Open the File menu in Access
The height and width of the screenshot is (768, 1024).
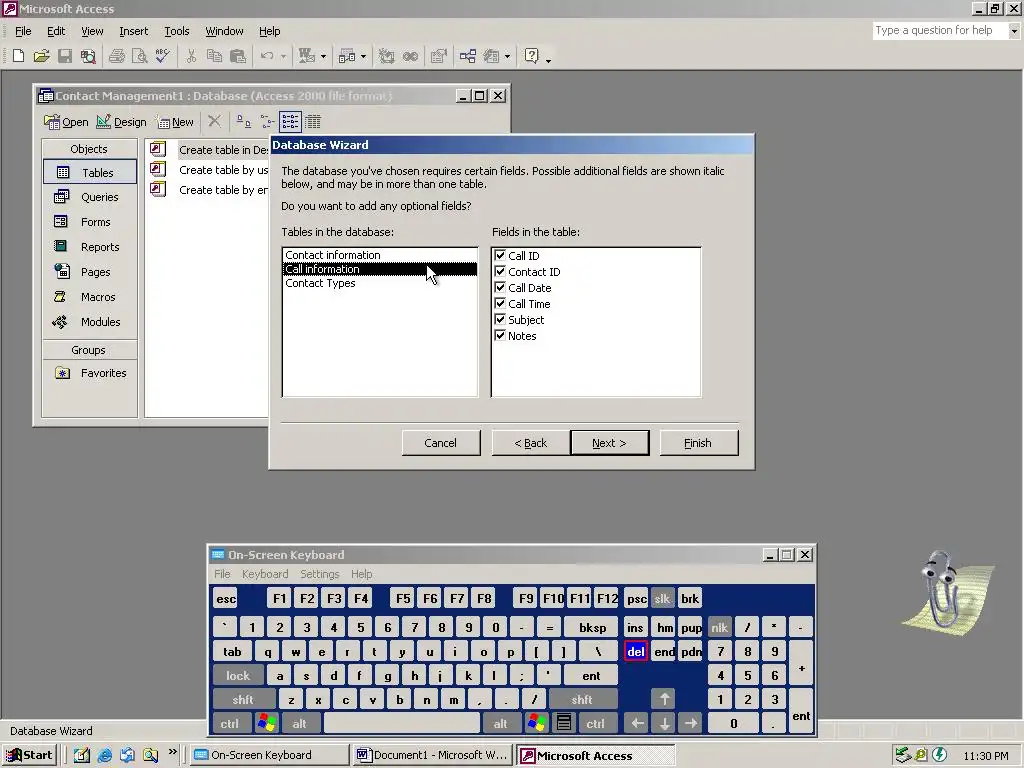pos(23,31)
